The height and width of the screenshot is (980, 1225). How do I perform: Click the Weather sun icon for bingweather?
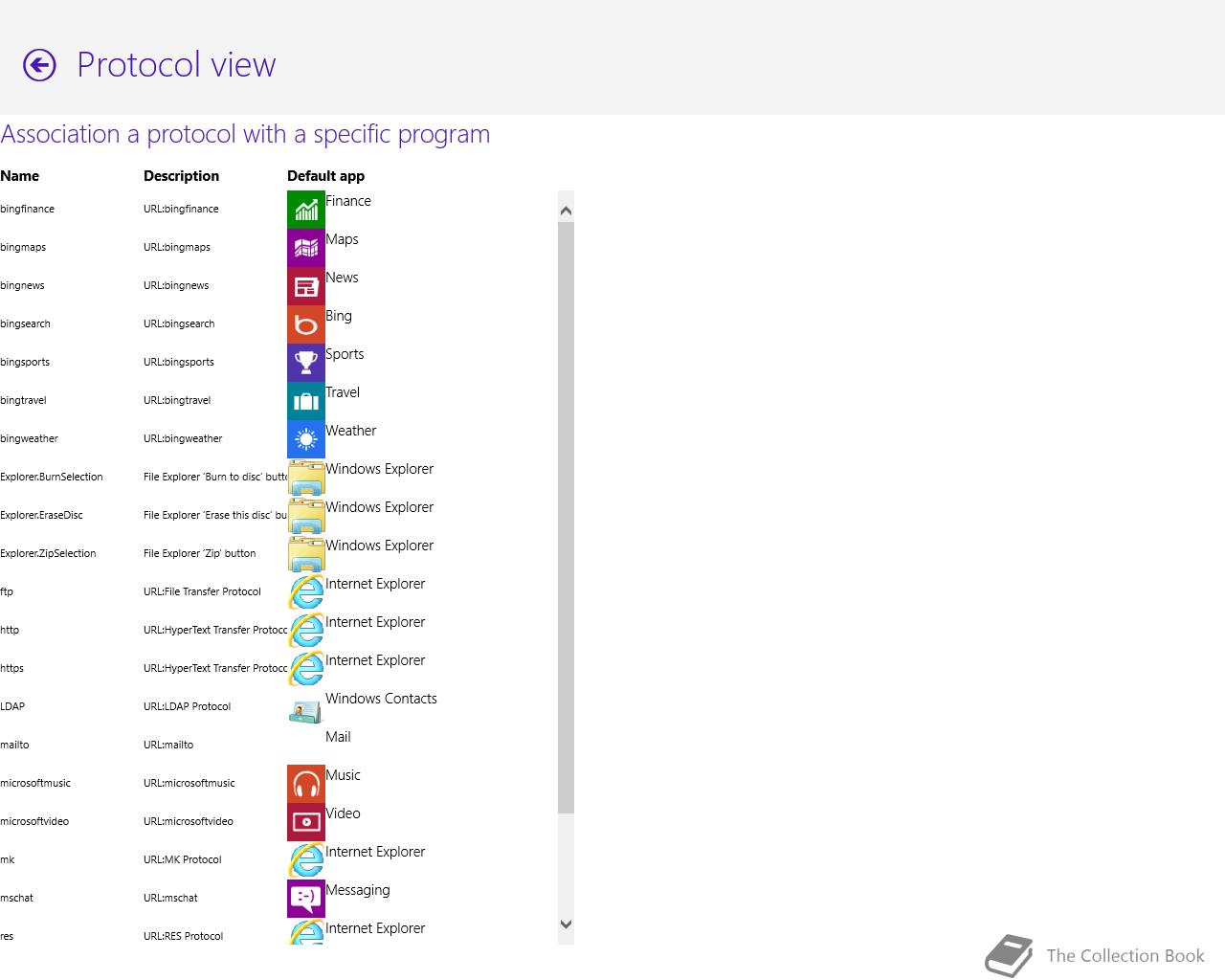pos(306,439)
